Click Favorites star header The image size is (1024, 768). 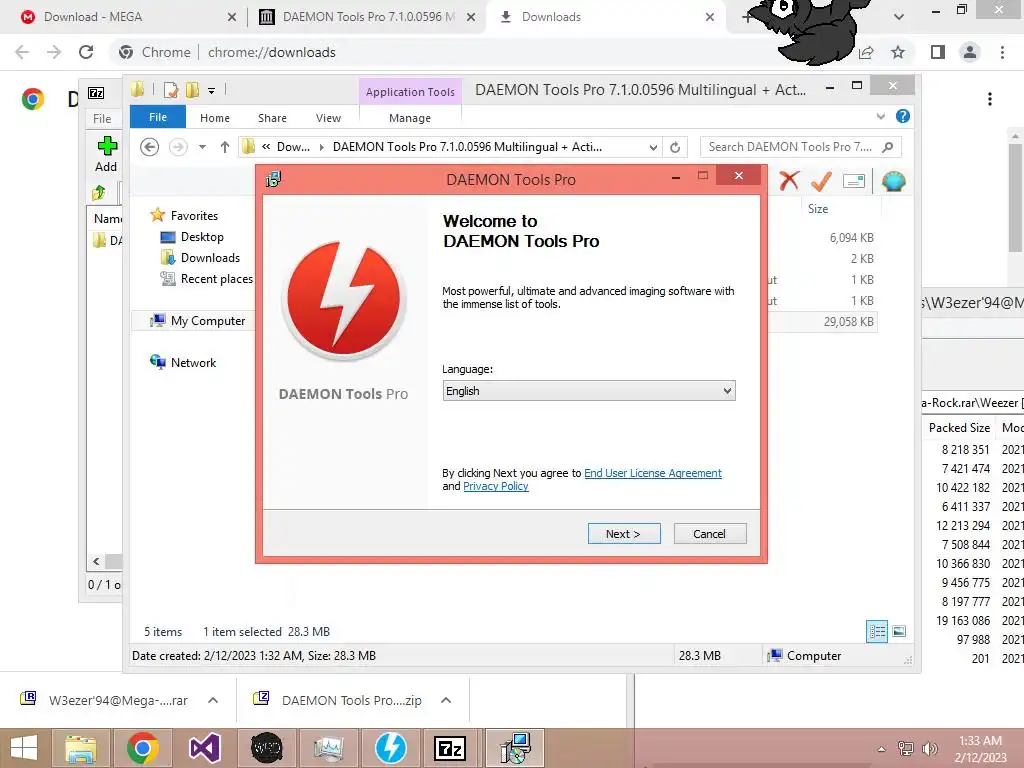[194, 216]
